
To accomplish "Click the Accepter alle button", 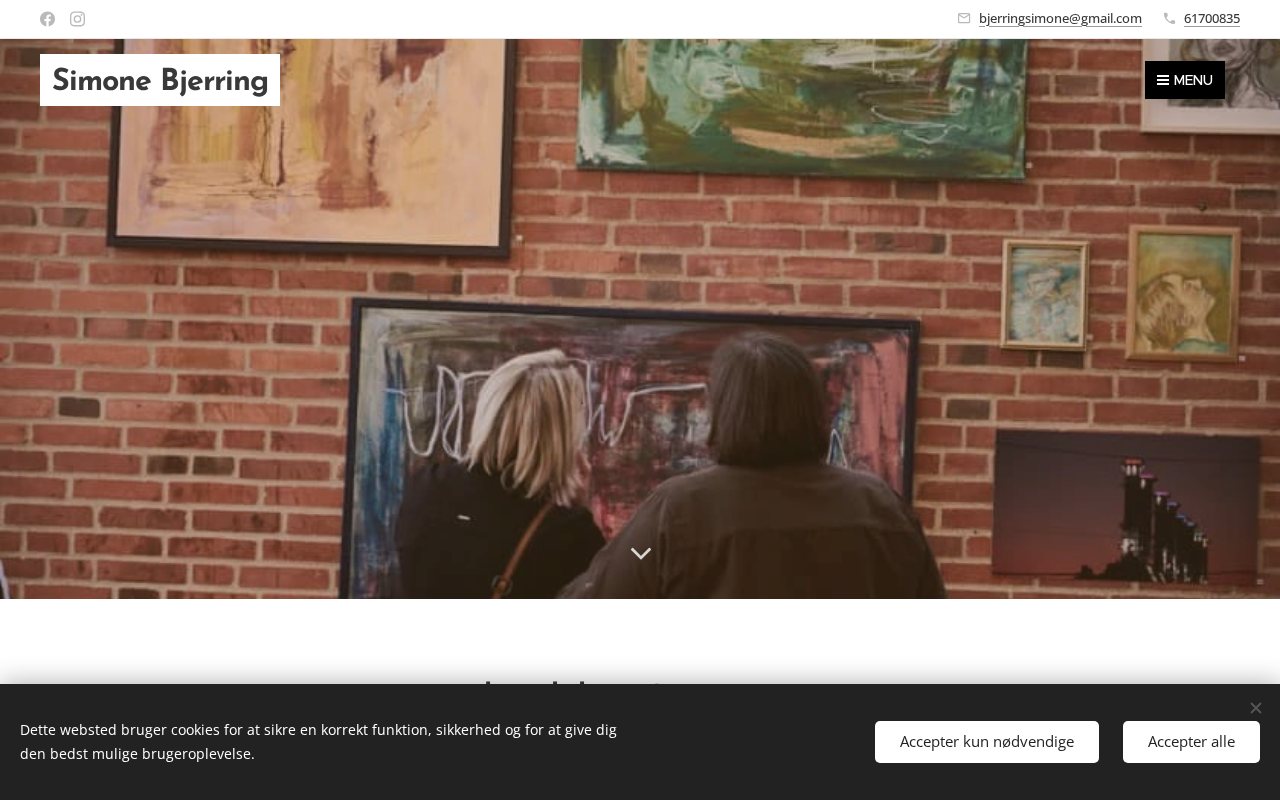I will pos(1191,742).
